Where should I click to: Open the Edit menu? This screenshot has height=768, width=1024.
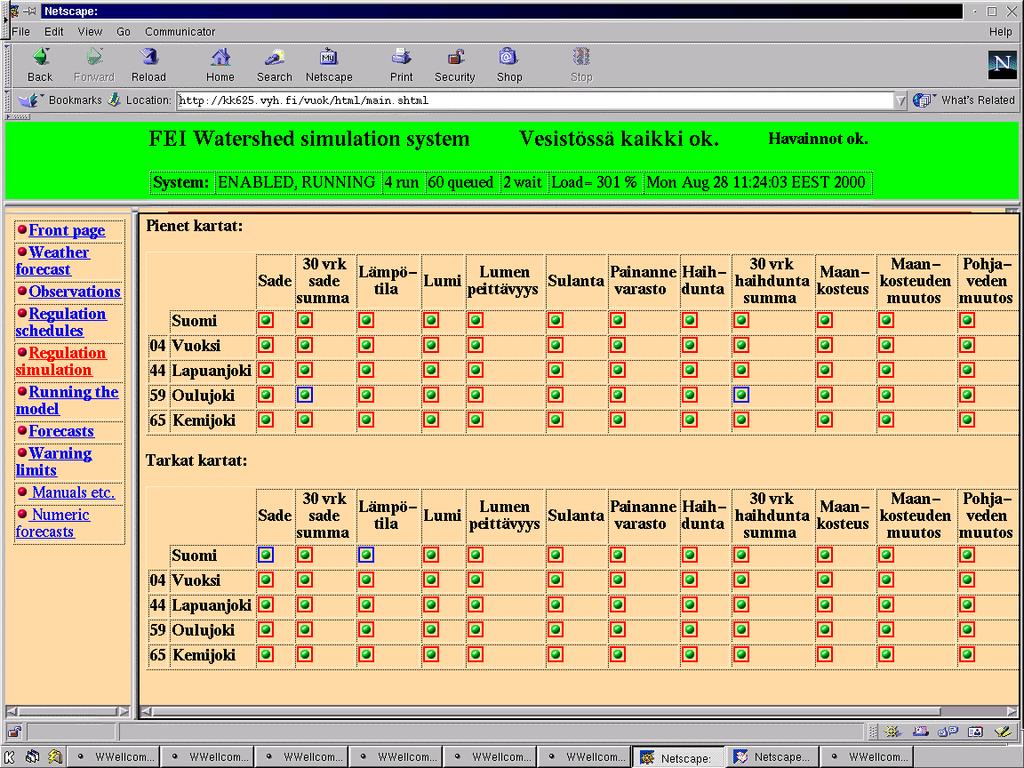point(54,31)
